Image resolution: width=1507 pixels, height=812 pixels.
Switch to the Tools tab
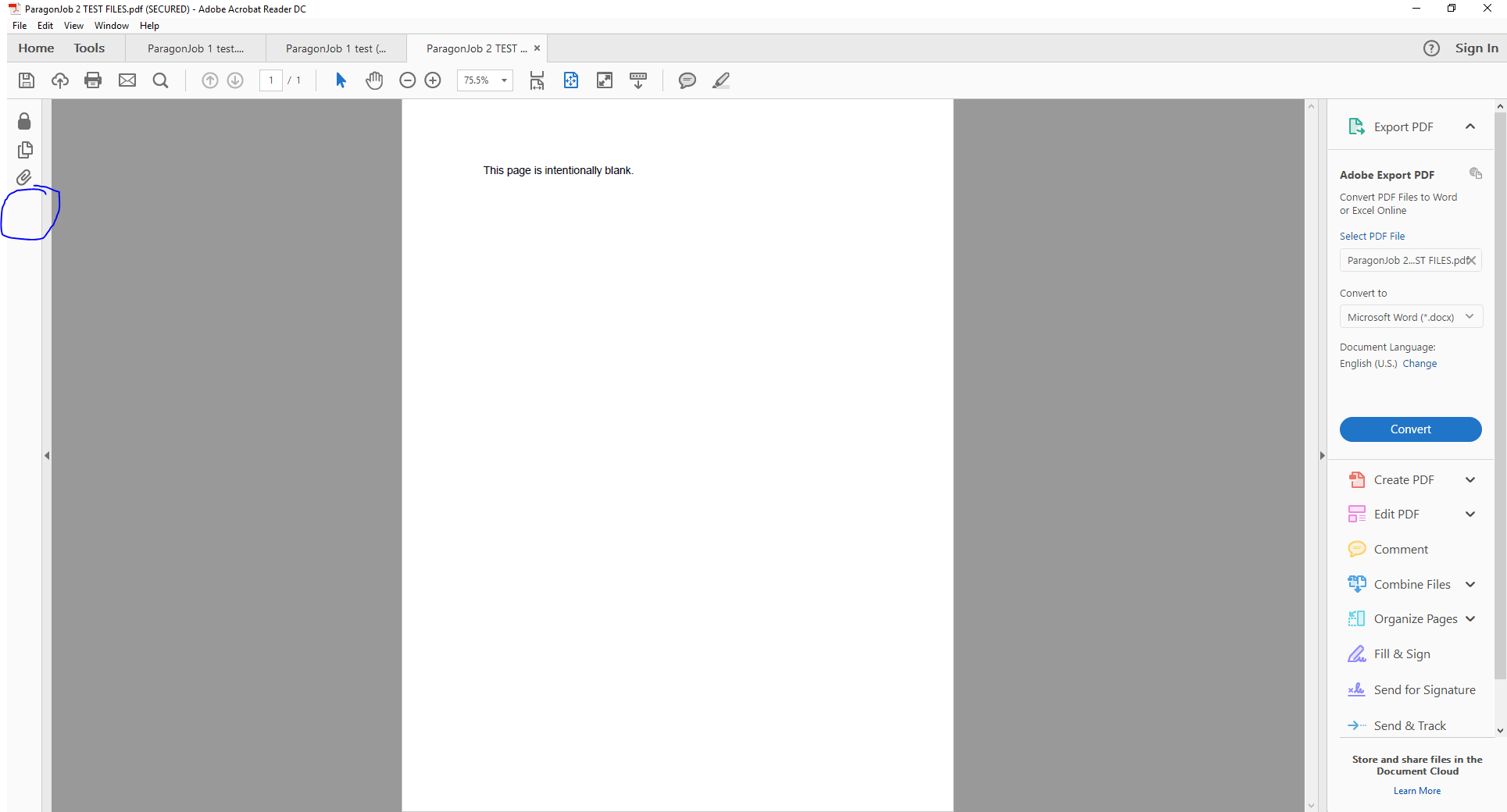89,48
